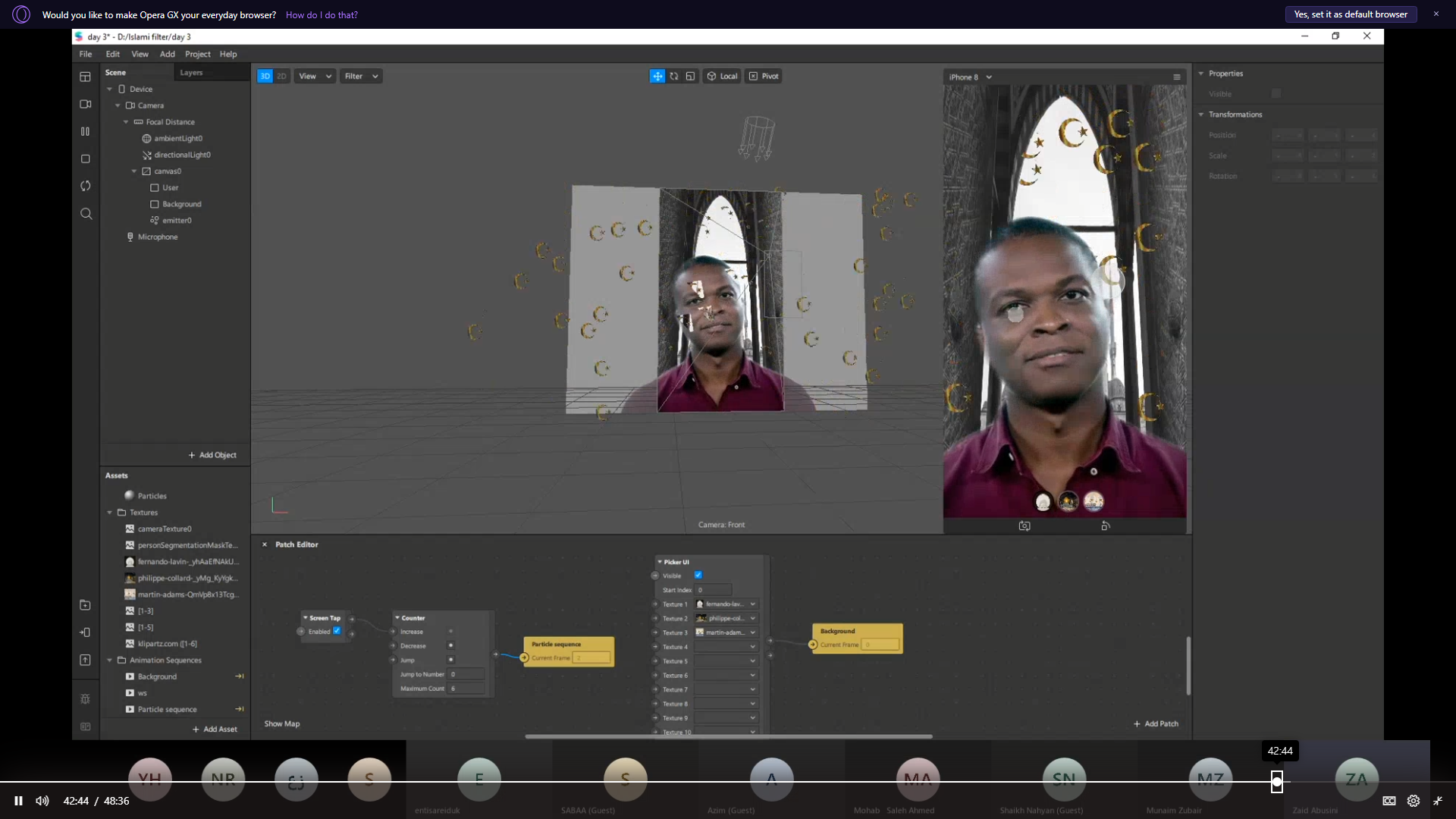The image size is (1456, 819).
Task: Toggle Local coordinate mode
Action: point(722,76)
